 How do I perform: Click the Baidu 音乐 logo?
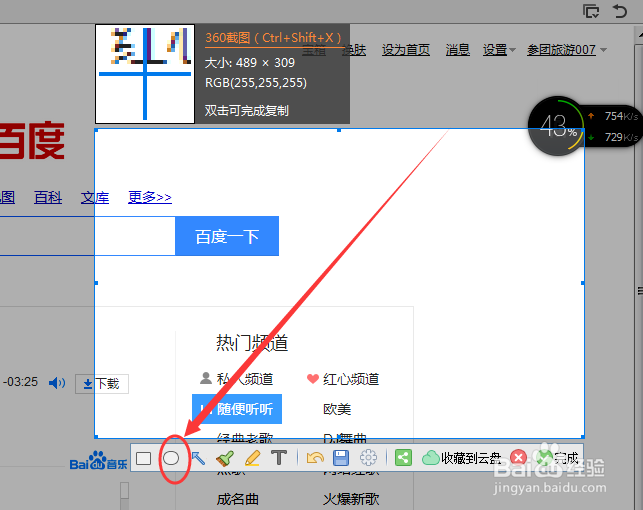coord(98,461)
